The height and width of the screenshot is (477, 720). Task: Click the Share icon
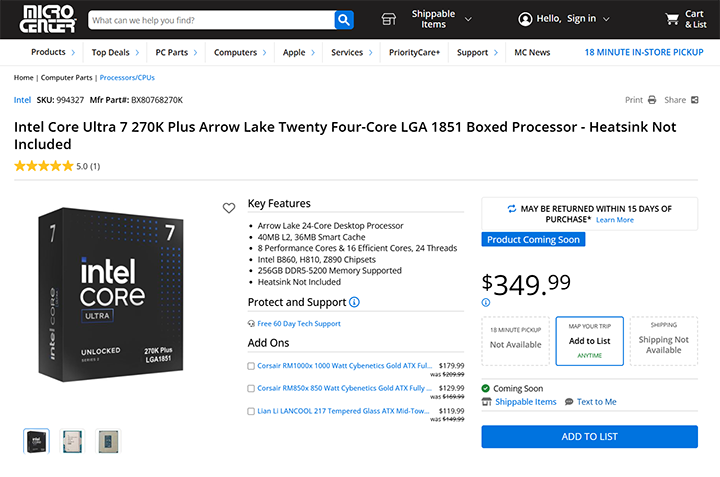point(695,100)
